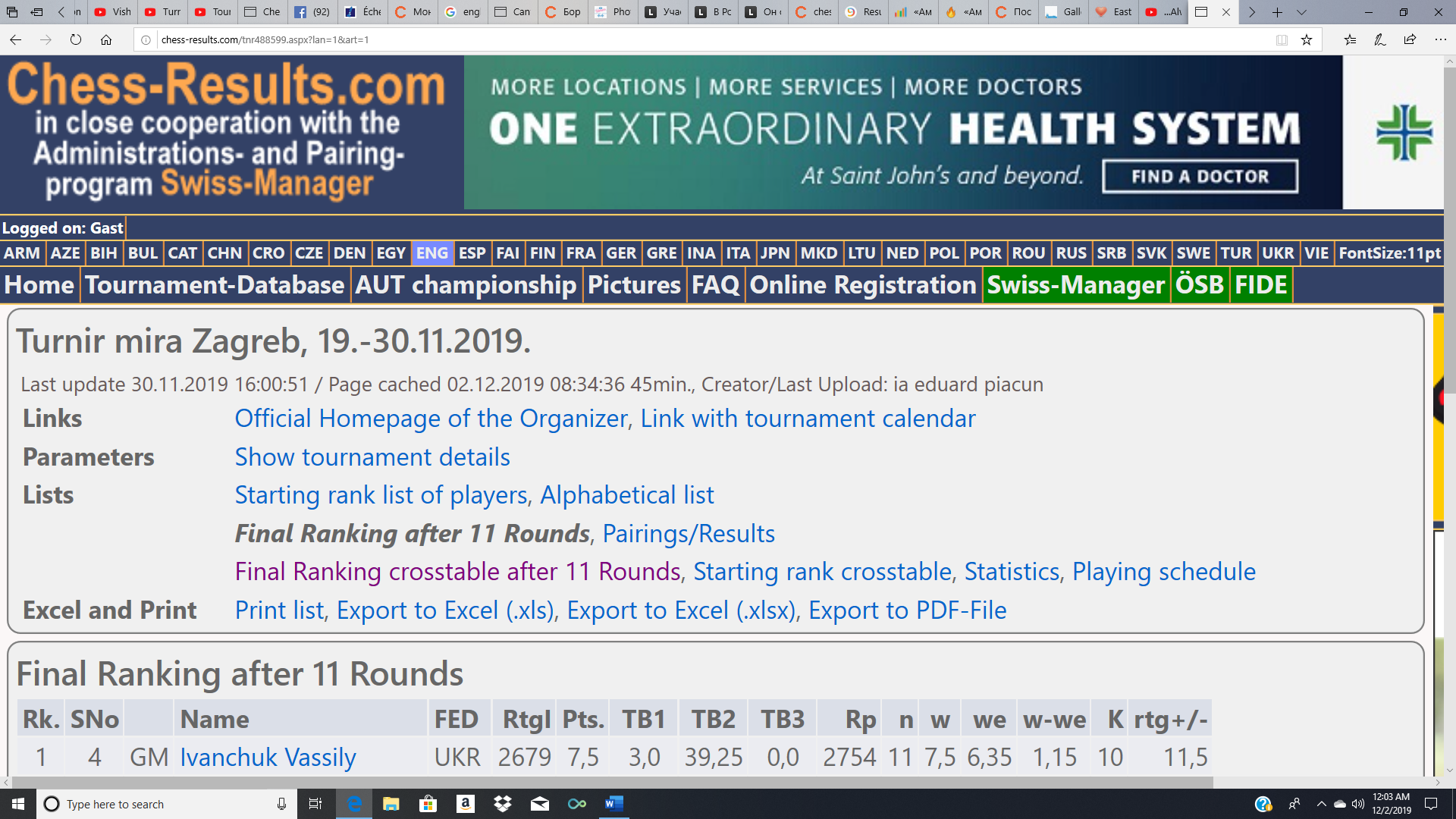Open the Tournament-Database menu item
Screen dimensions: 1456x819
pyautogui.click(x=215, y=285)
